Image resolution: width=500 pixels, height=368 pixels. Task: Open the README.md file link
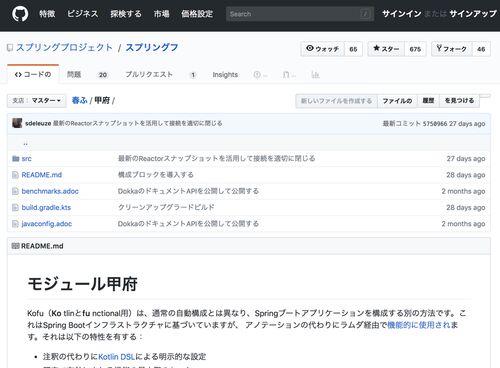(42, 175)
